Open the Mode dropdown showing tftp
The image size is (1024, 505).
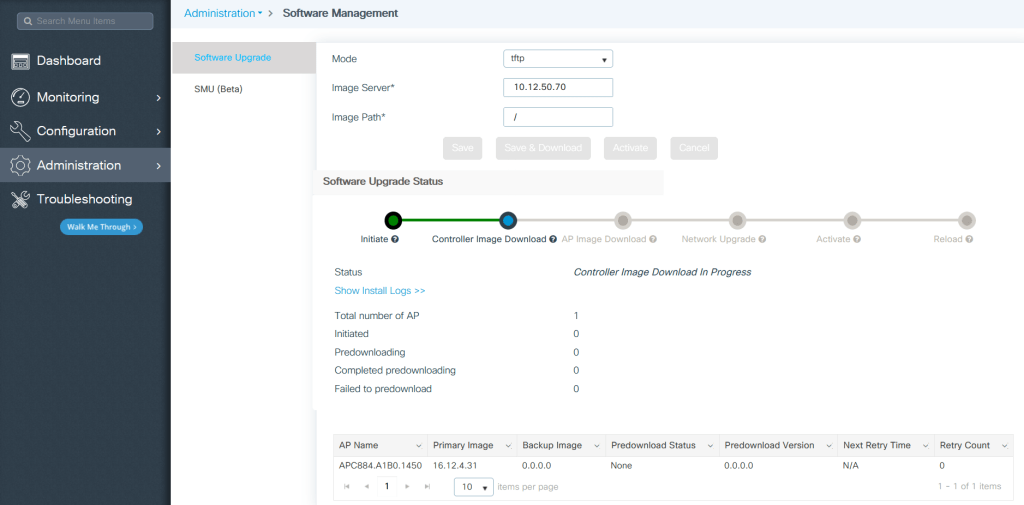(x=557, y=59)
